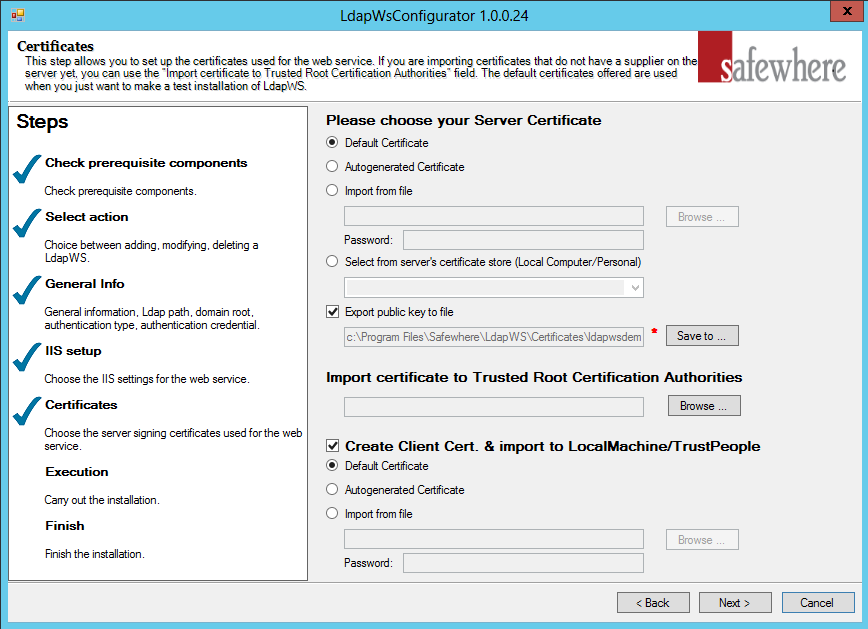
Task: Enable Export public key to file
Action: (331, 311)
